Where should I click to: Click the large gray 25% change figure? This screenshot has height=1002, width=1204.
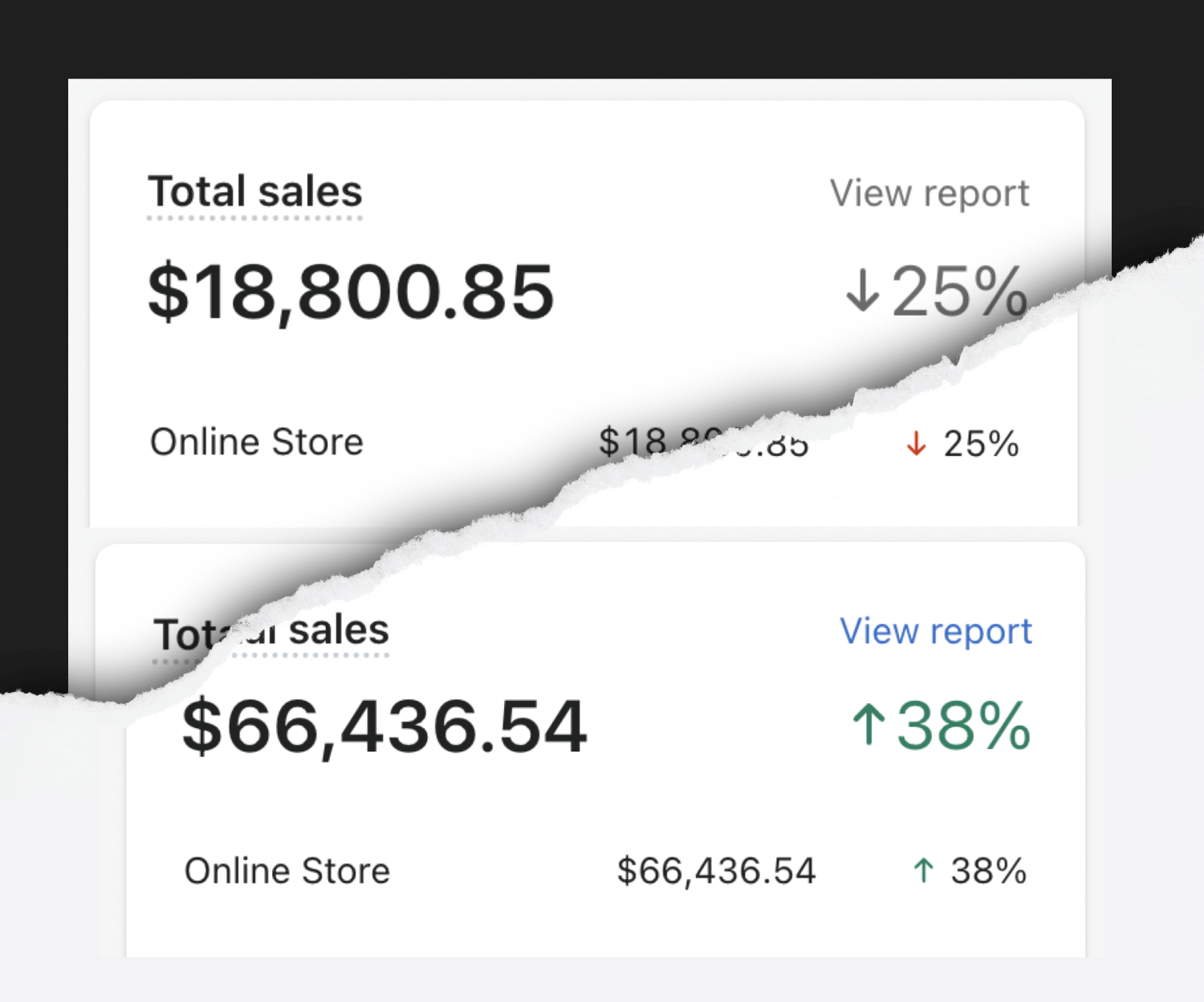[958, 291]
